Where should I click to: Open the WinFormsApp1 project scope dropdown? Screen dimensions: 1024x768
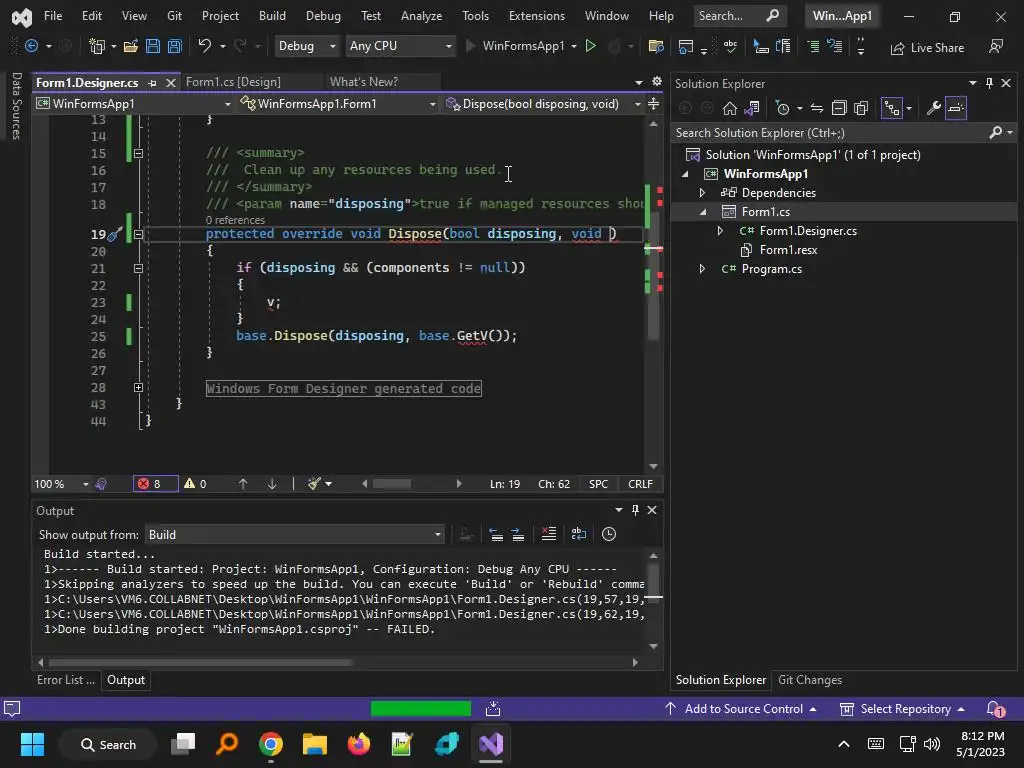coord(134,104)
